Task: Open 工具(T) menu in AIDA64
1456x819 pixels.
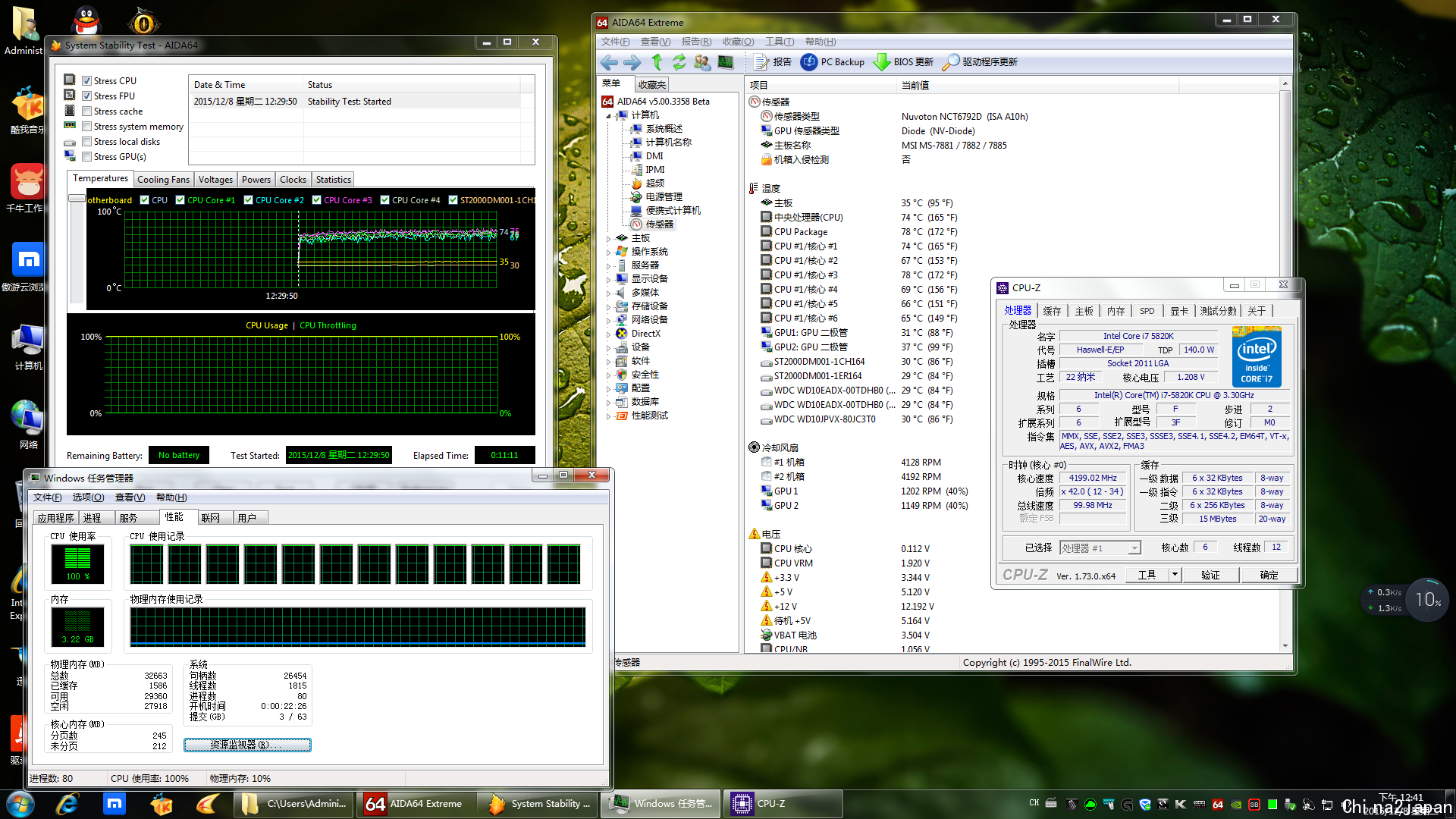Action: point(779,42)
